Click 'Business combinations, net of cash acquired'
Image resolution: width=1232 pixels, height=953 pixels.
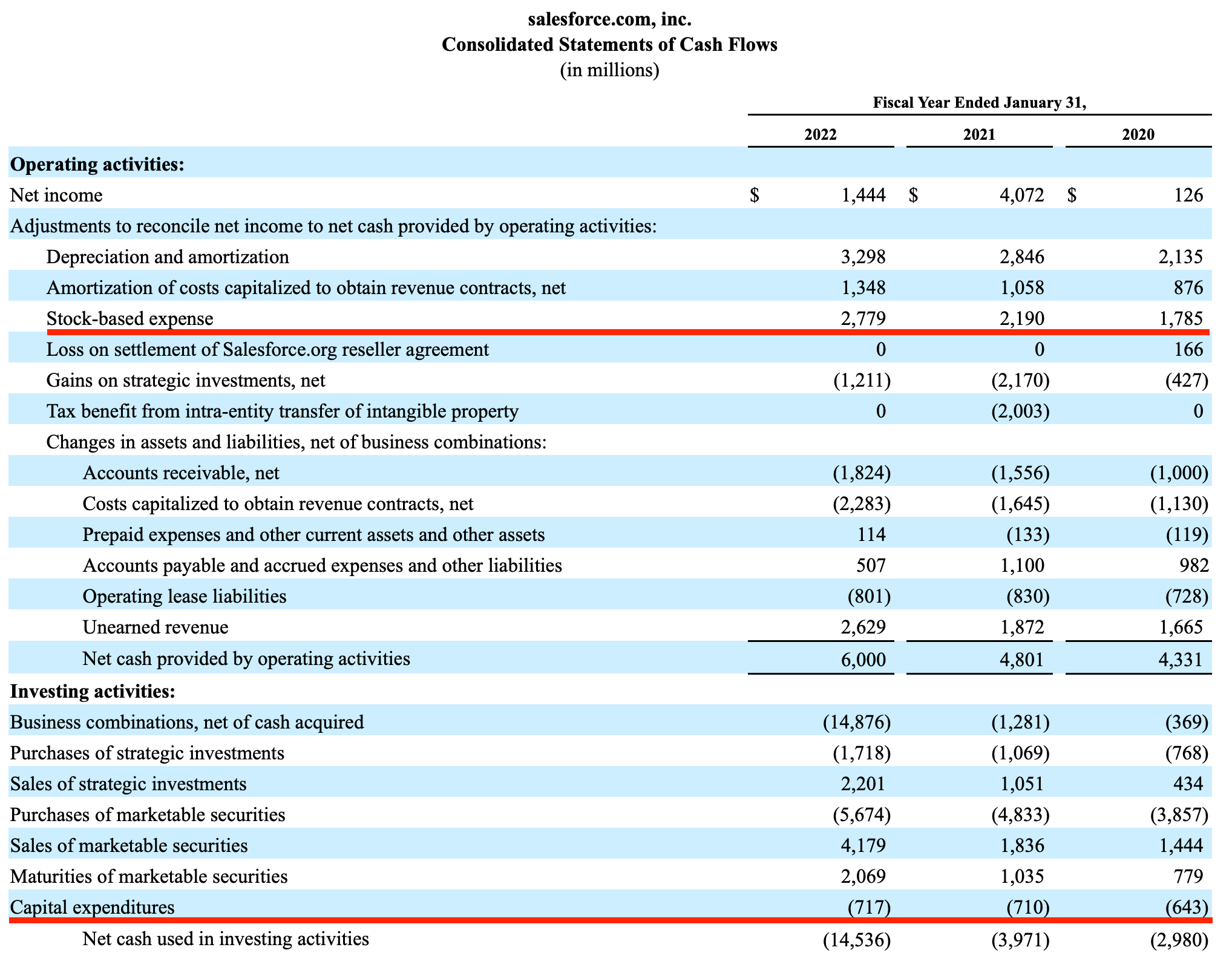tap(187, 722)
